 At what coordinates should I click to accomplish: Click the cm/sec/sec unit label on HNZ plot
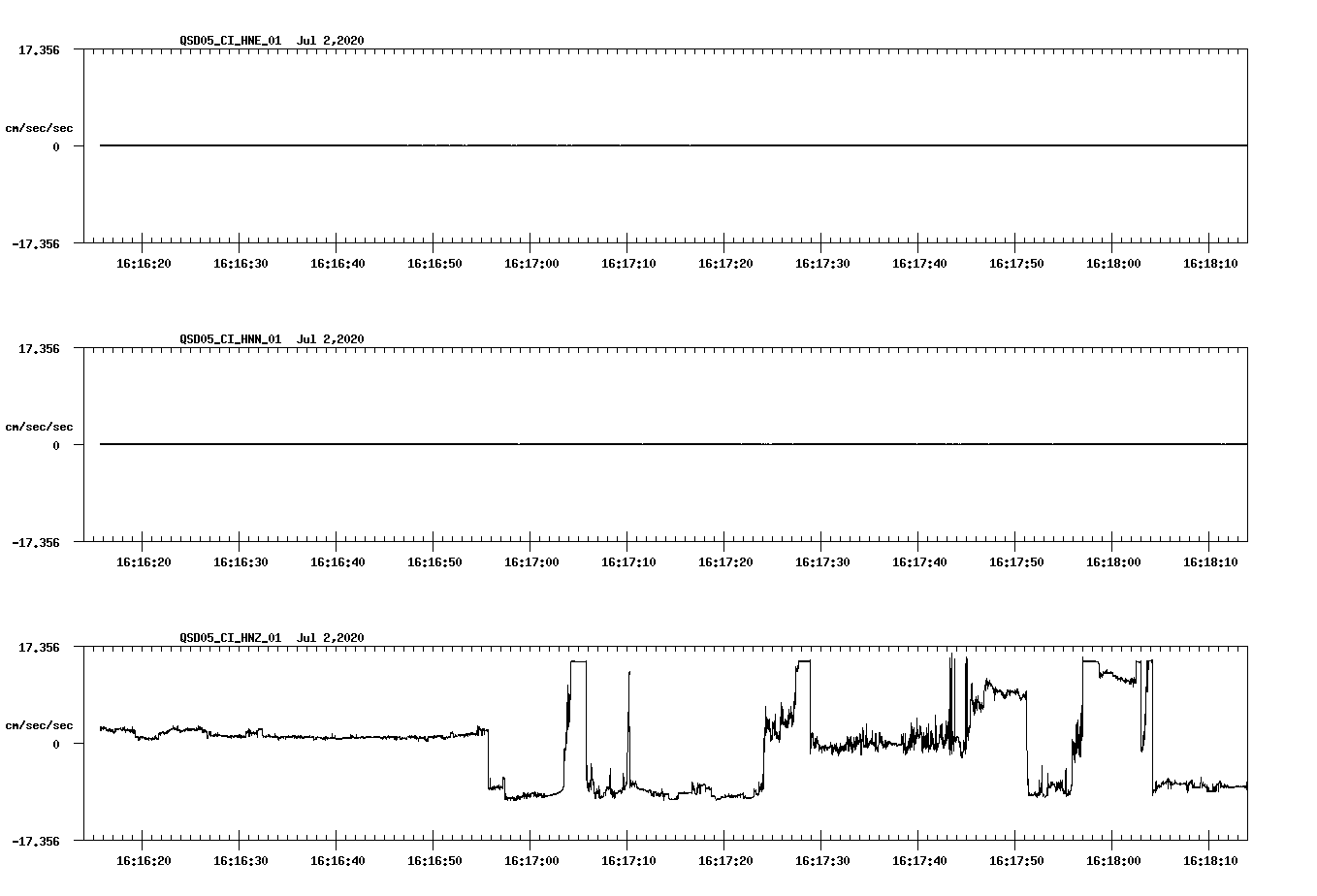39,725
